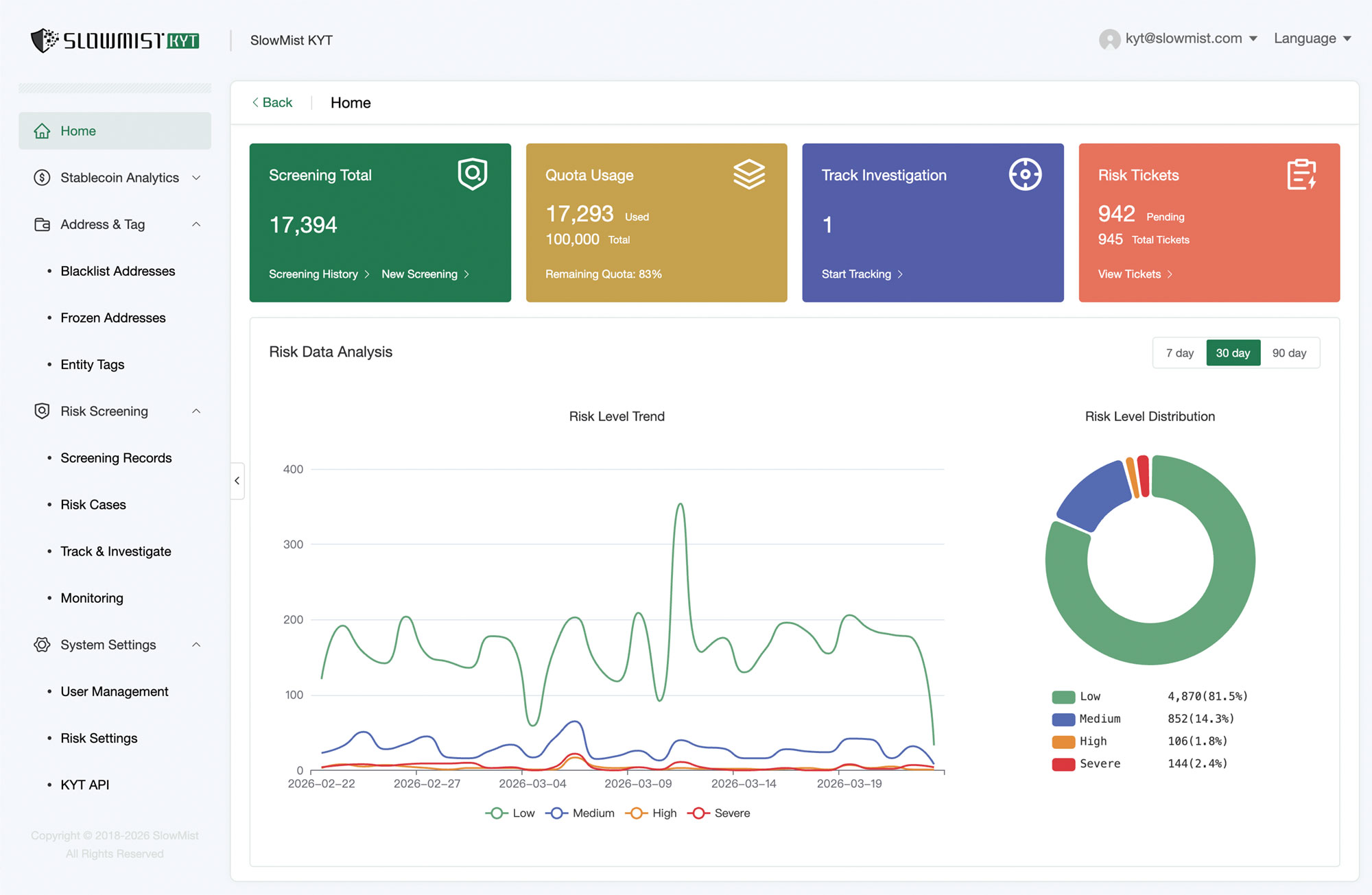The image size is (1372, 895).
Task: Click the Home house icon in sidebar
Action: (x=42, y=131)
